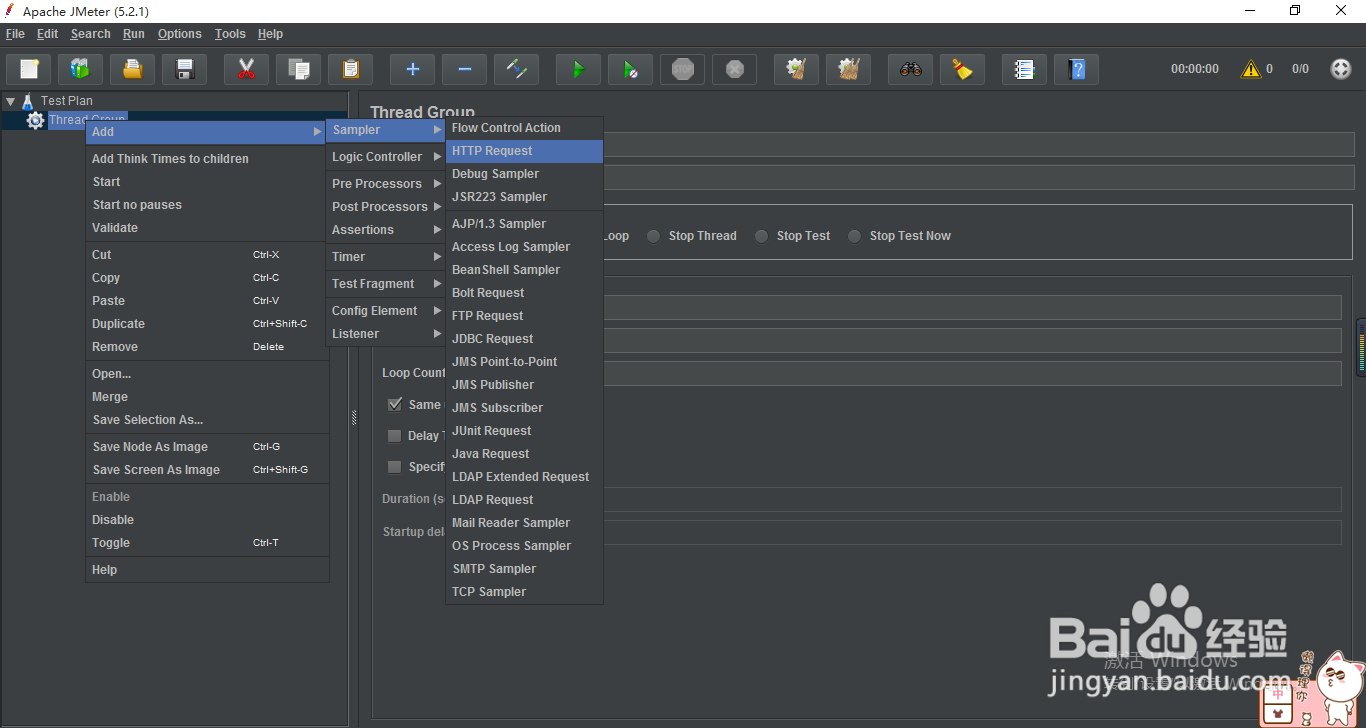Click the Collapse All minus icon
1366x728 pixels.
click(465, 69)
